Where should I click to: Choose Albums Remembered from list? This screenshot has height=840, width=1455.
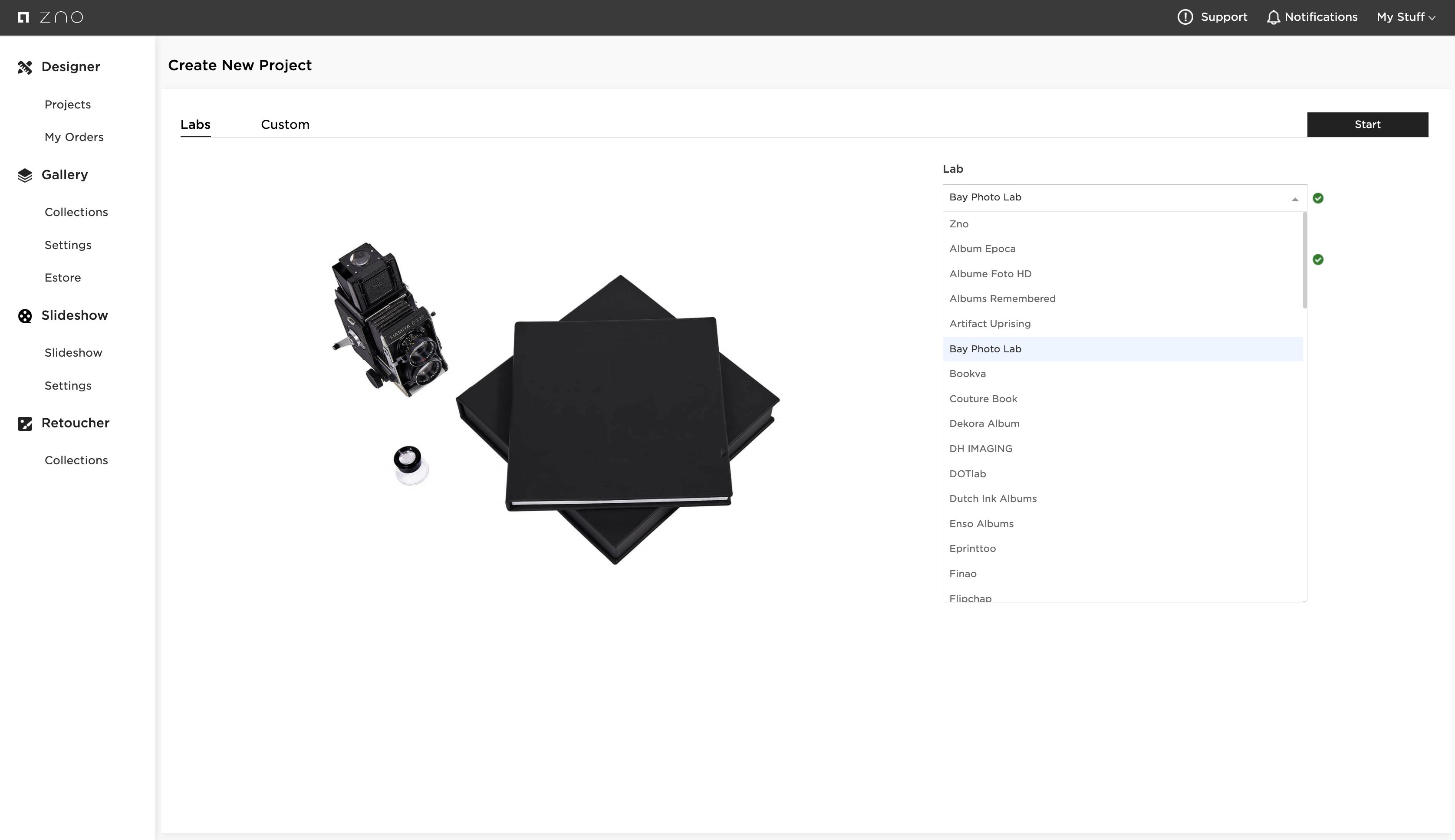[x=1123, y=299]
